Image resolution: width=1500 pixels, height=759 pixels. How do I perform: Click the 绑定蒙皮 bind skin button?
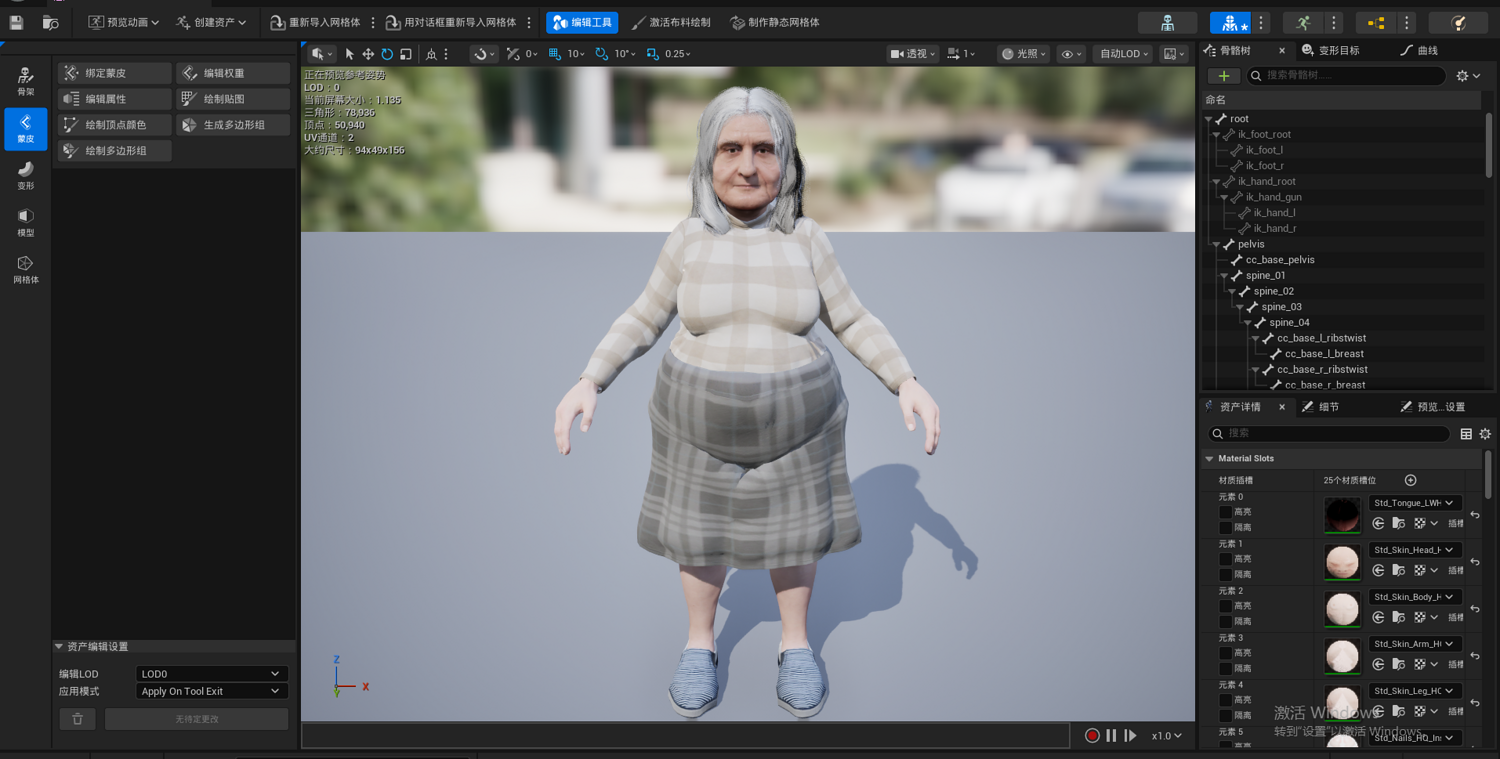point(114,73)
